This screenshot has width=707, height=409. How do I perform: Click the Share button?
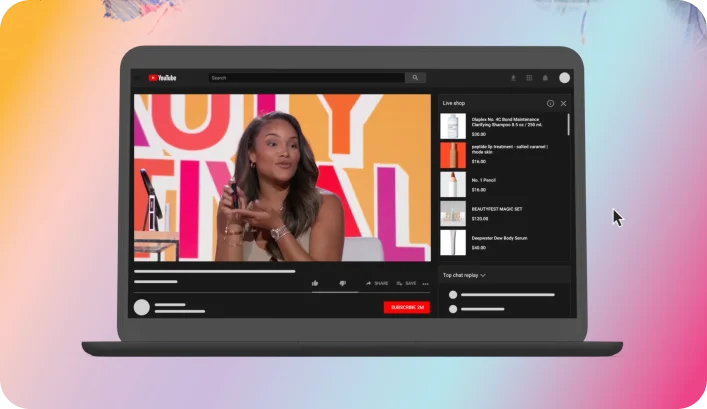[377, 283]
